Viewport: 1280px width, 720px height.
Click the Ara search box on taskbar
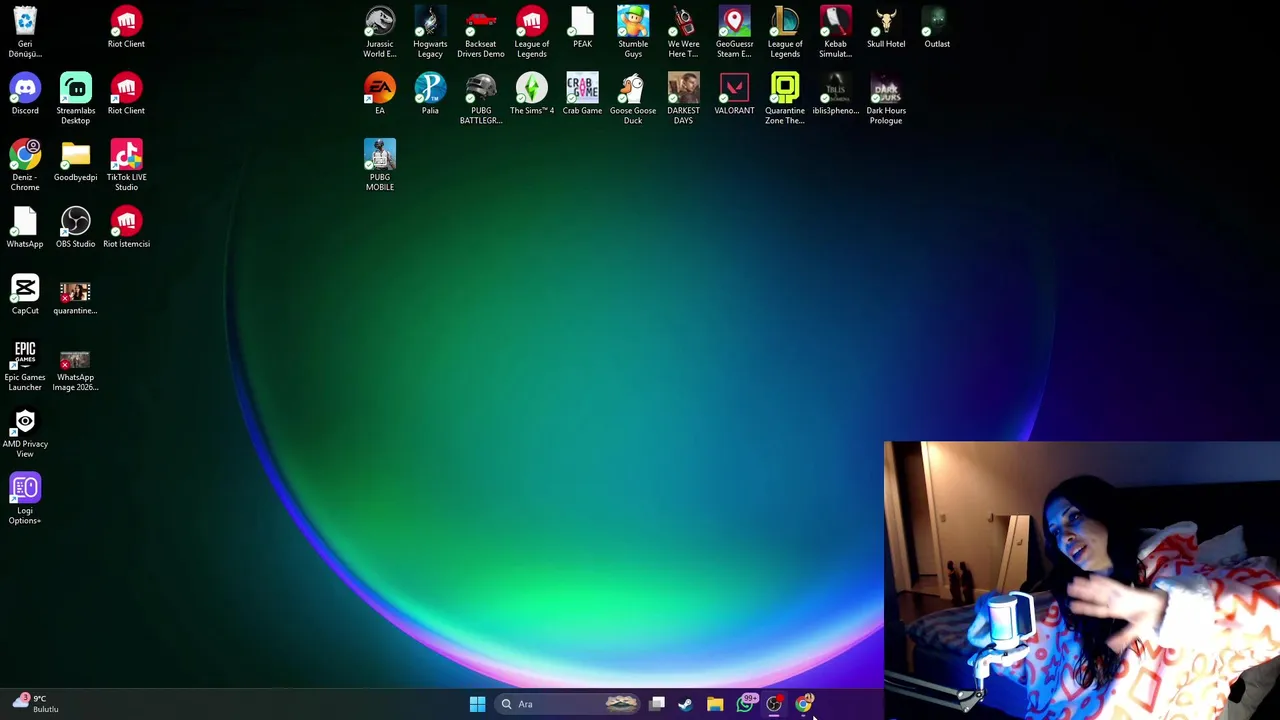click(568, 704)
